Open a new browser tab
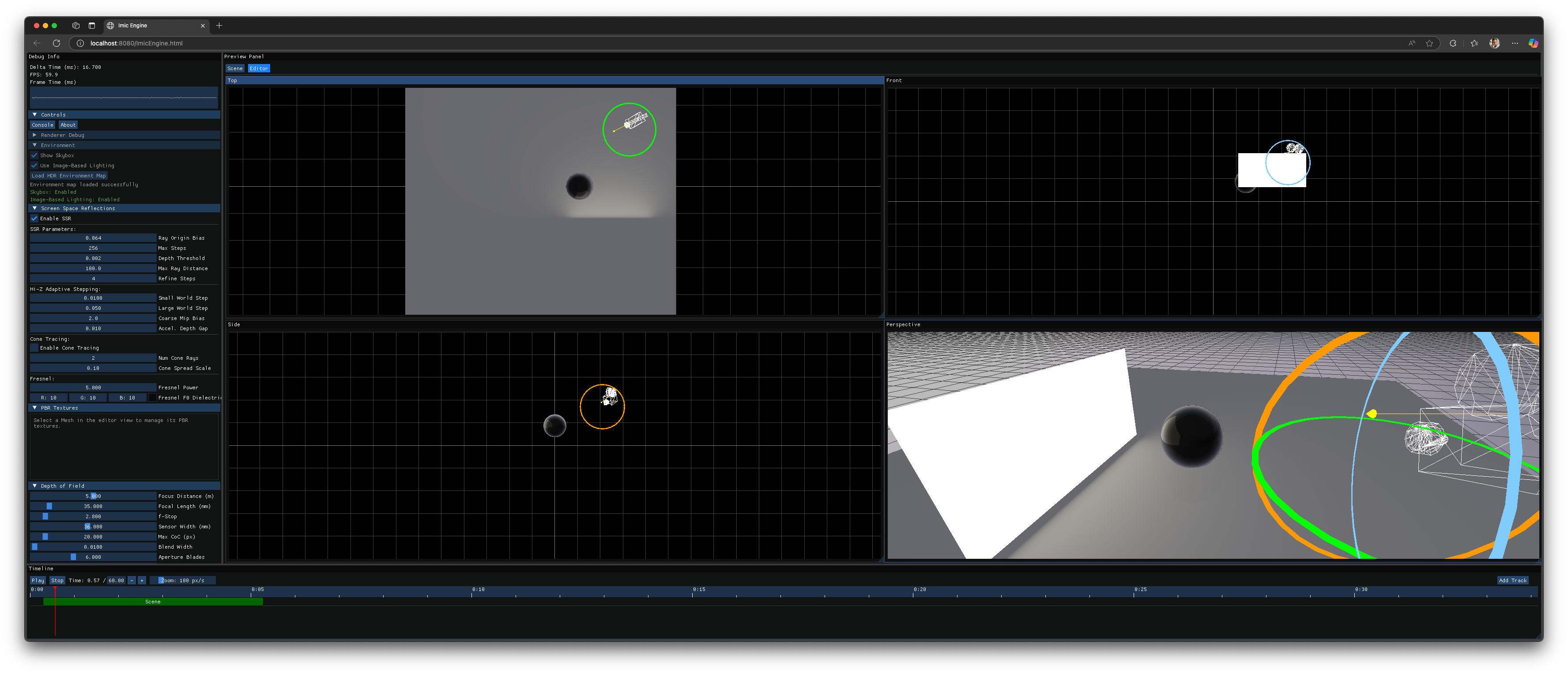Viewport: 1568px width, 674px height. pos(219,26)
